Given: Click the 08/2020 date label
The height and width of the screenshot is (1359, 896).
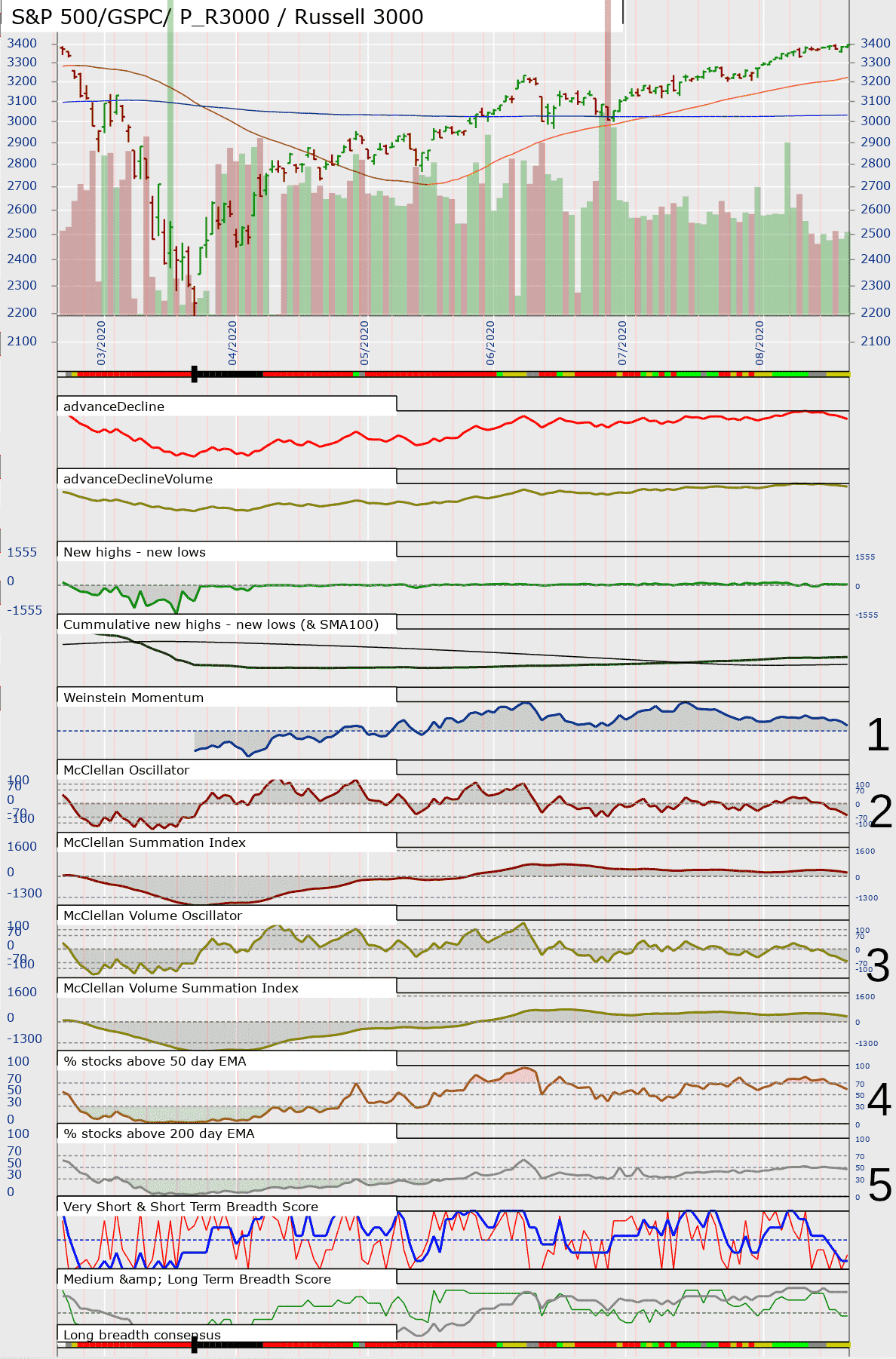Looking at the screenshot, I should coord(759,343).
